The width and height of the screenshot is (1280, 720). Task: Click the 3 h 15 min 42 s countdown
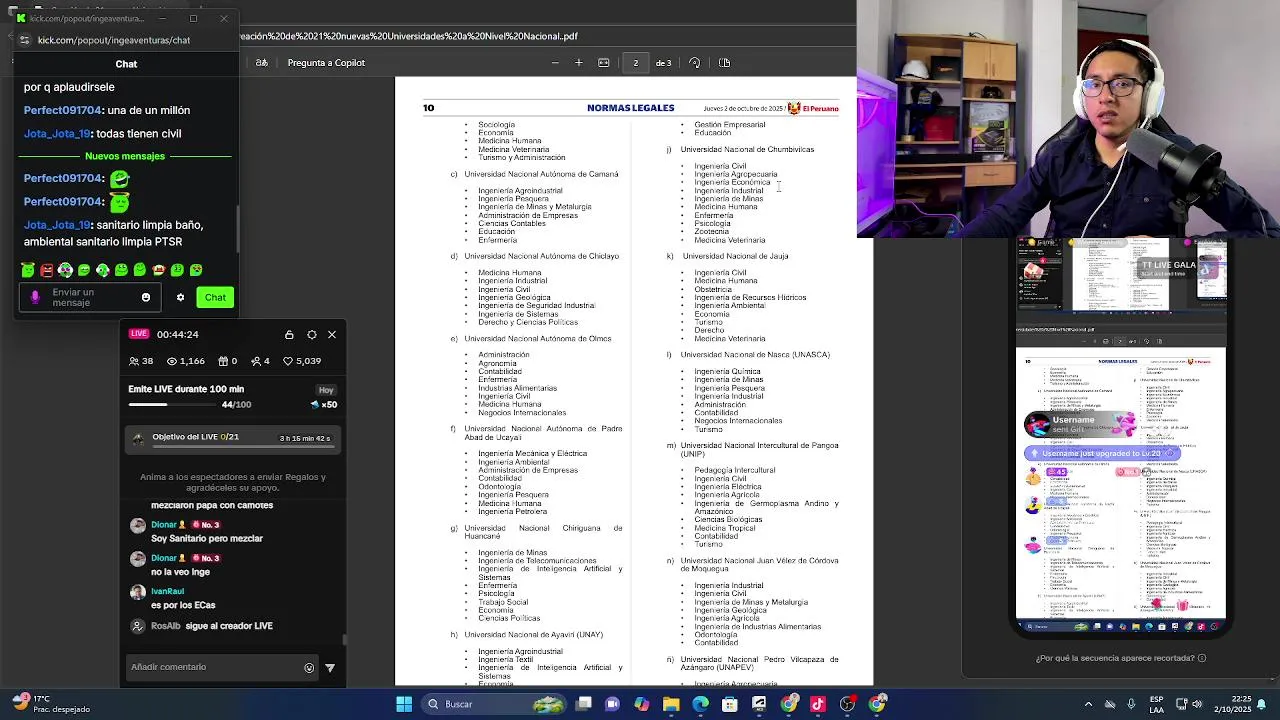(305, 438)
